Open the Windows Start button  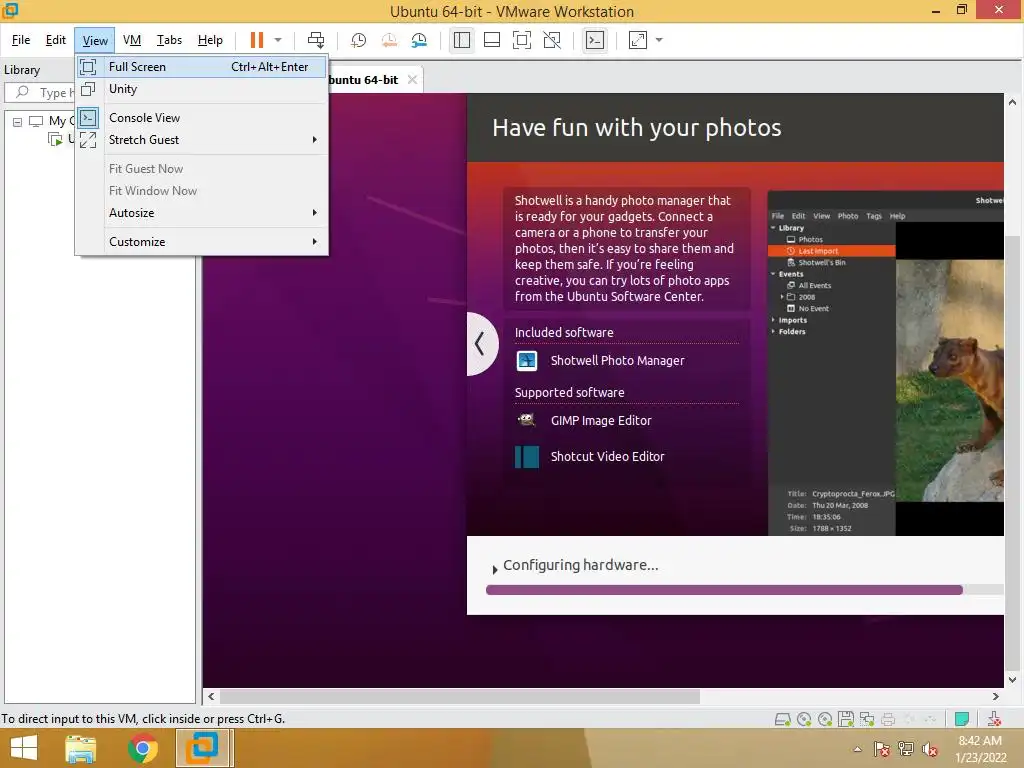(x=24, y=748)
